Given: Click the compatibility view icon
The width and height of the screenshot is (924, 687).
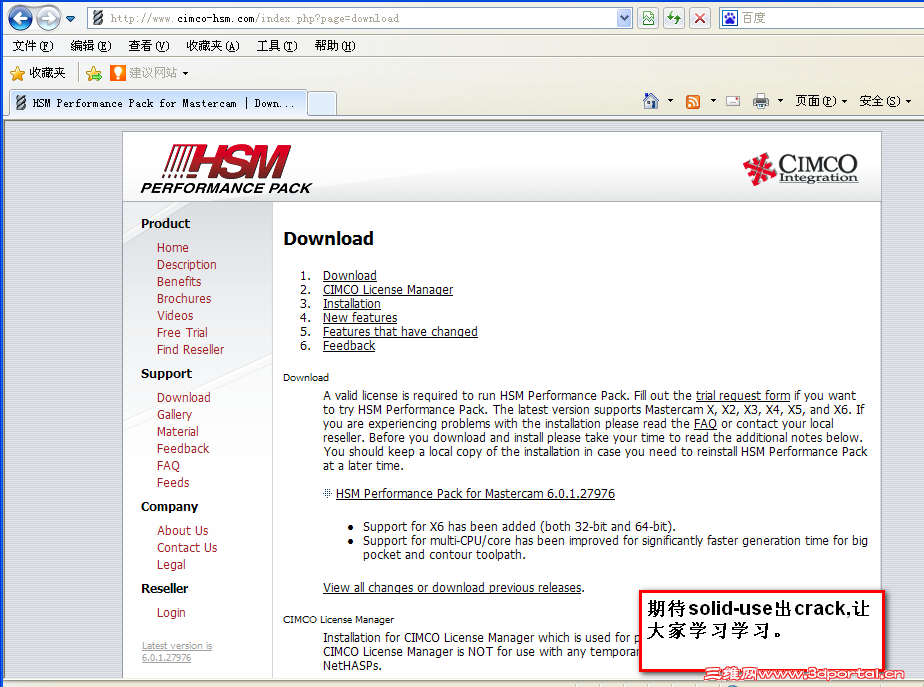Looking at the screenshot, I should tap(648, 18).
